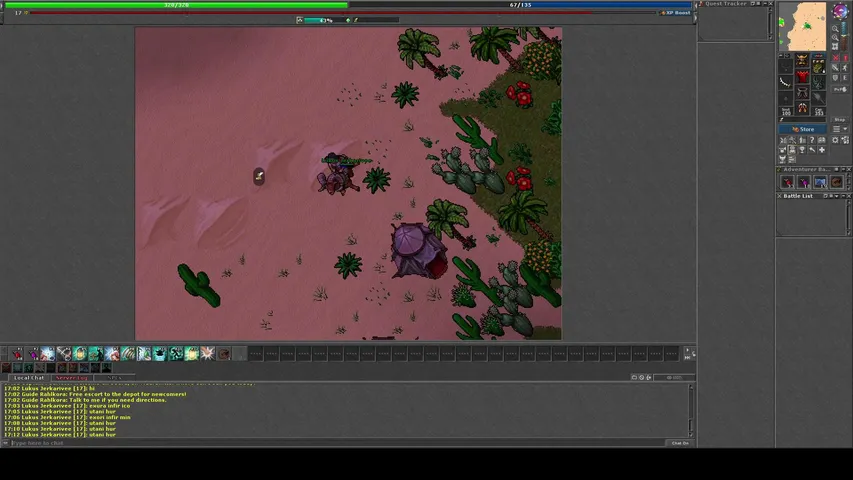853x480 pixels.
Task: Click the minimap center button
Action: tap(835, 46)
